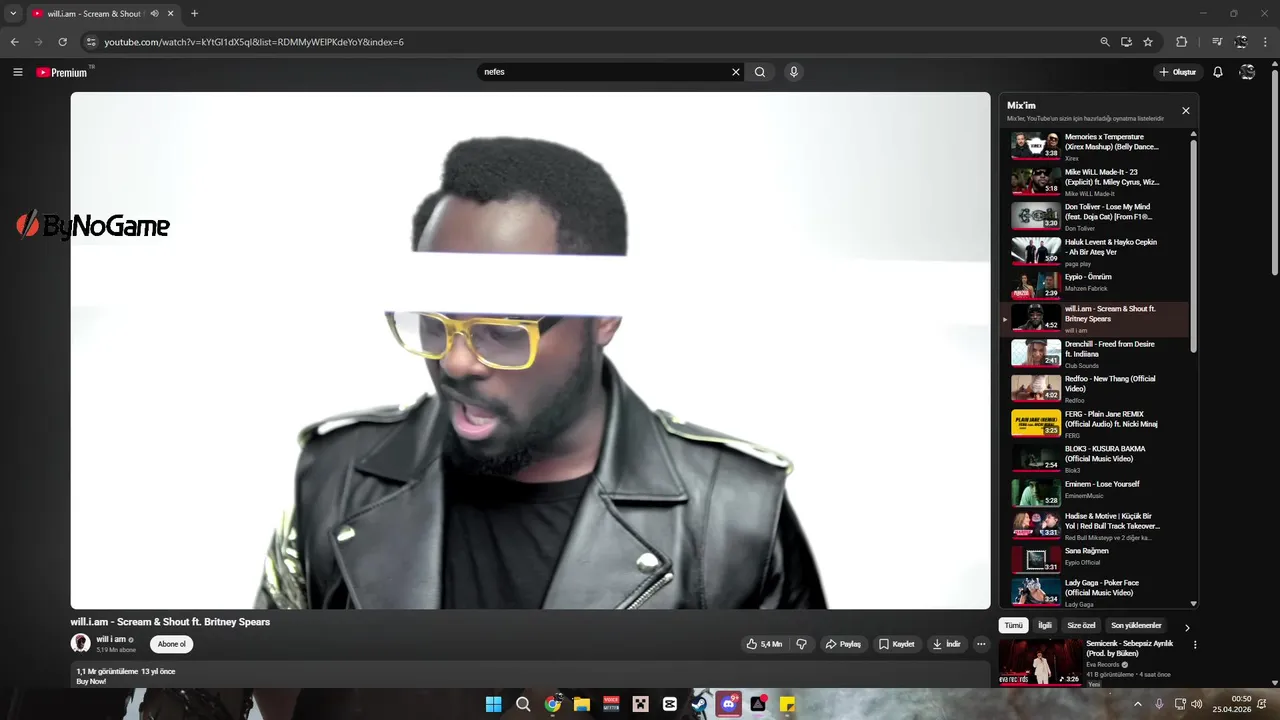Select the Tümü filter chip
1280x720 pixels.
click(x=1014, y=625)
